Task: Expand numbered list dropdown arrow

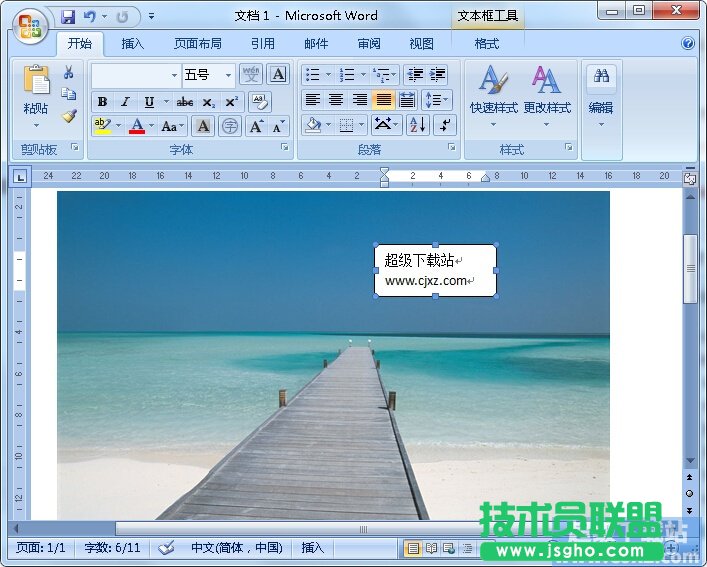Action: [x=363, y=74]
